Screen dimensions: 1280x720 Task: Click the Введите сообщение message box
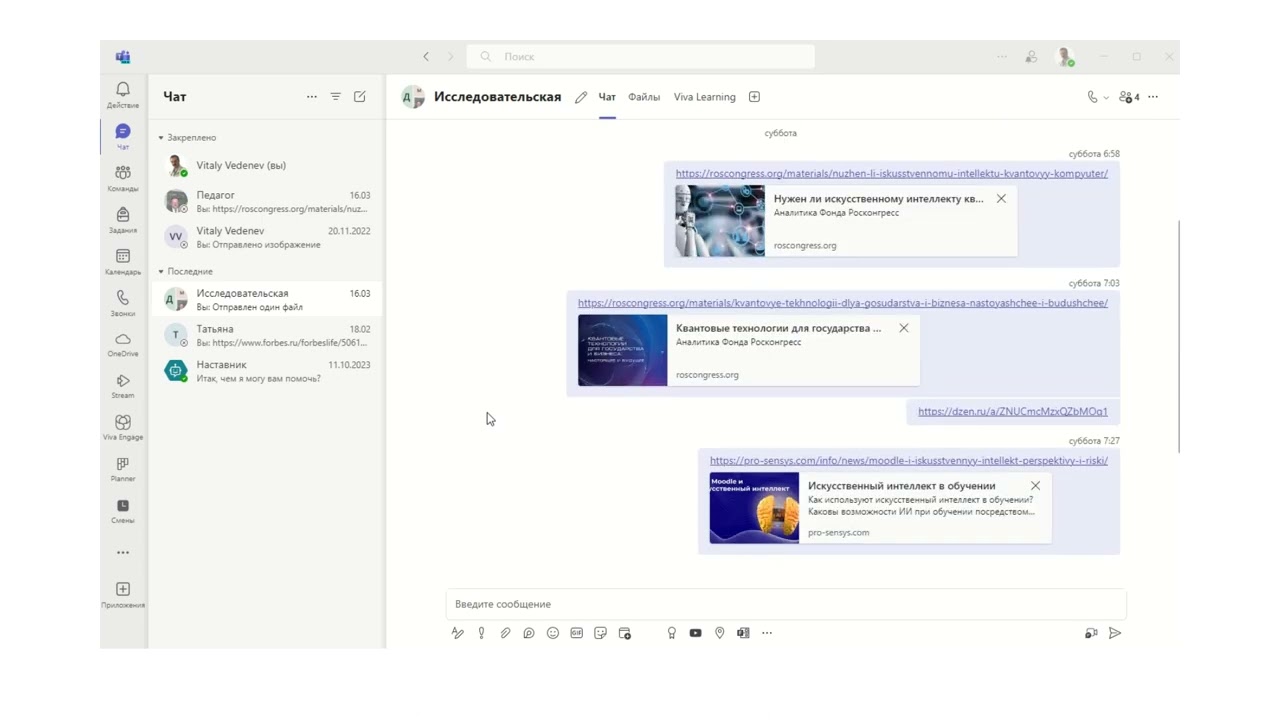786,604
